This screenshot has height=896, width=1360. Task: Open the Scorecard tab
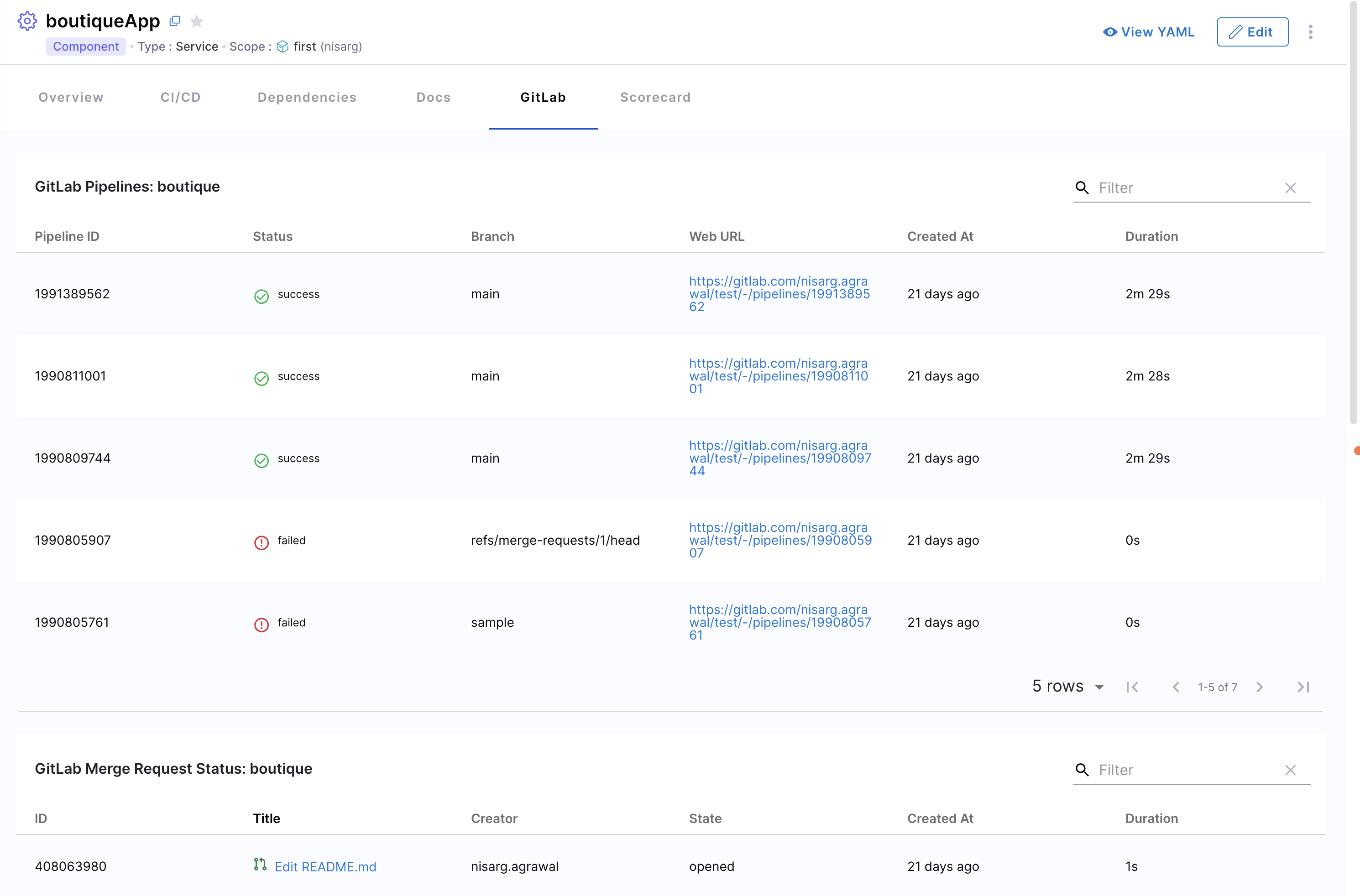(x=655, y=97)
